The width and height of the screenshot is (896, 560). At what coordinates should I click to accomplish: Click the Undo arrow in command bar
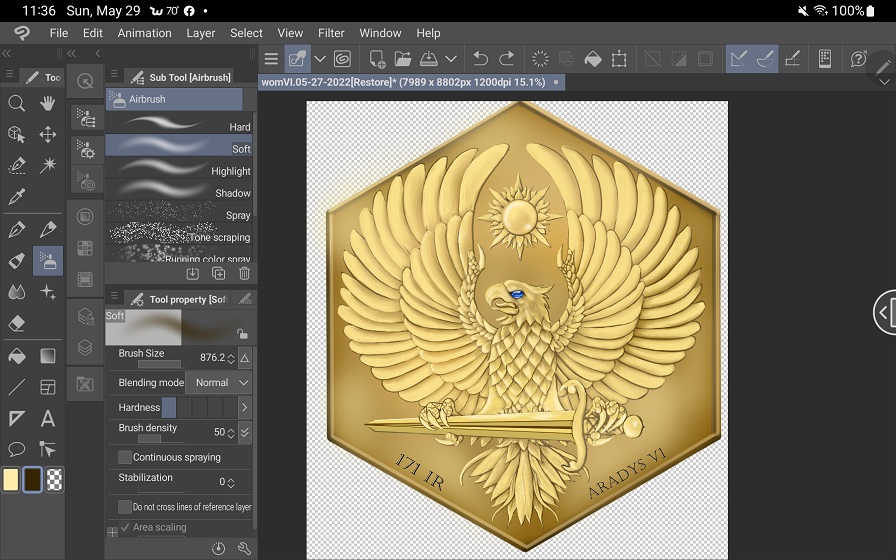coord(480,59)
